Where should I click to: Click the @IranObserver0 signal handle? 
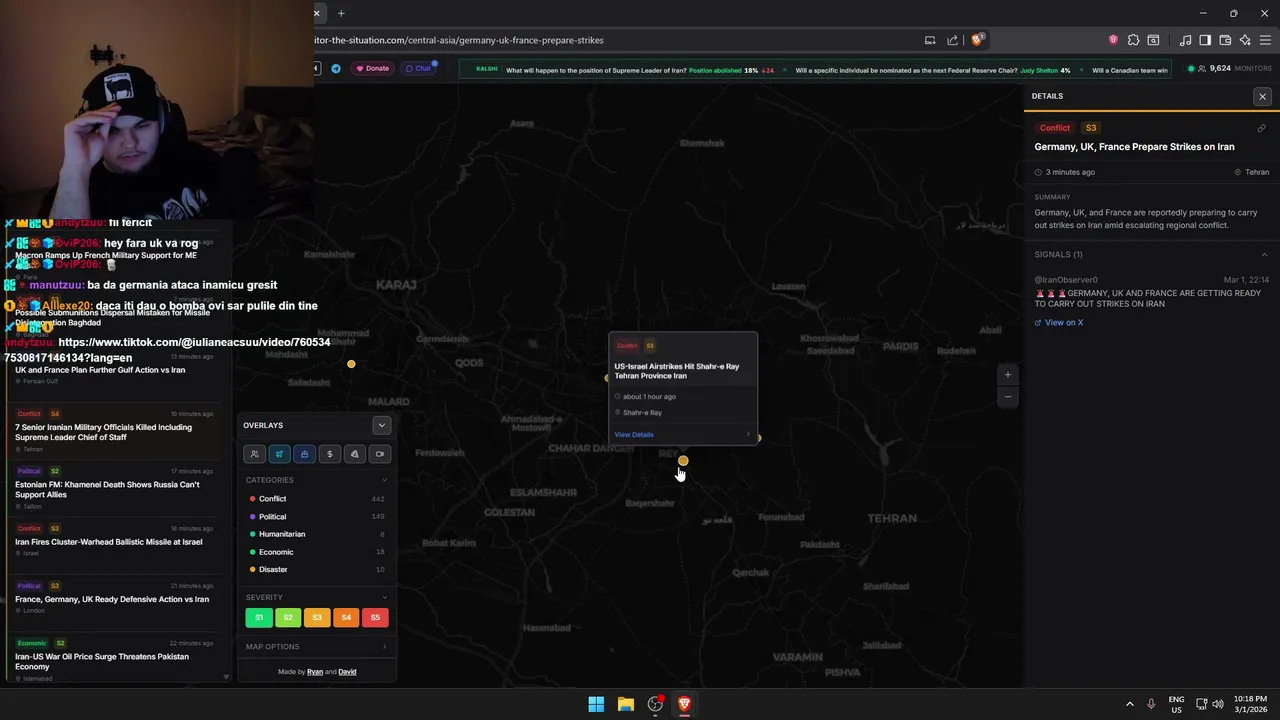(x=1066, y=280)
